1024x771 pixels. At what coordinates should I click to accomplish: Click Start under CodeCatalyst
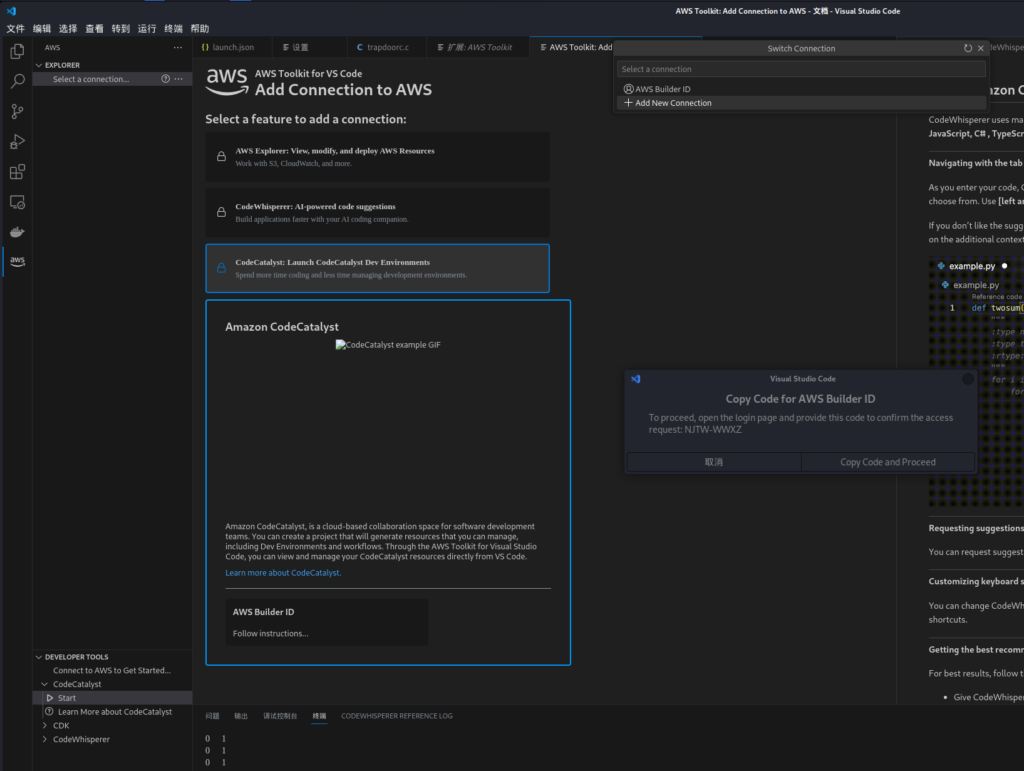(x=112, y=698)
